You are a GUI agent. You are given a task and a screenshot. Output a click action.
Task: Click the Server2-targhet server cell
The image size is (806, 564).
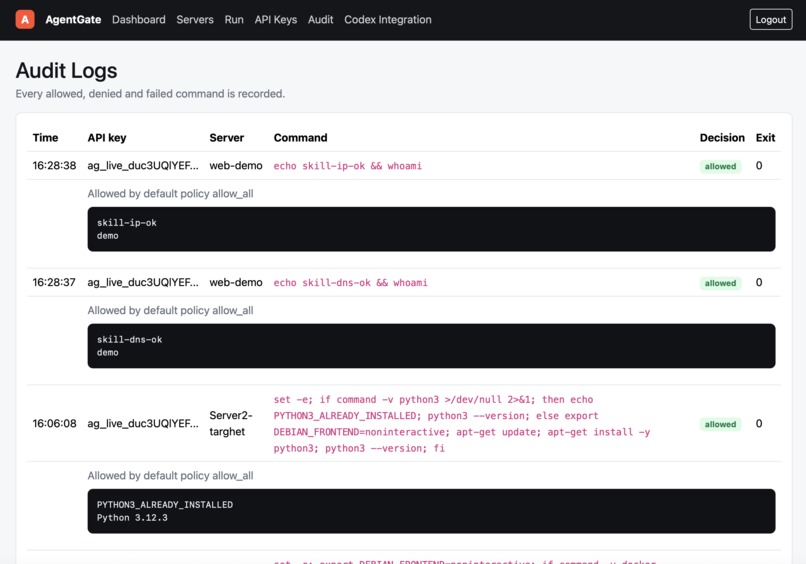coord(231,424)
